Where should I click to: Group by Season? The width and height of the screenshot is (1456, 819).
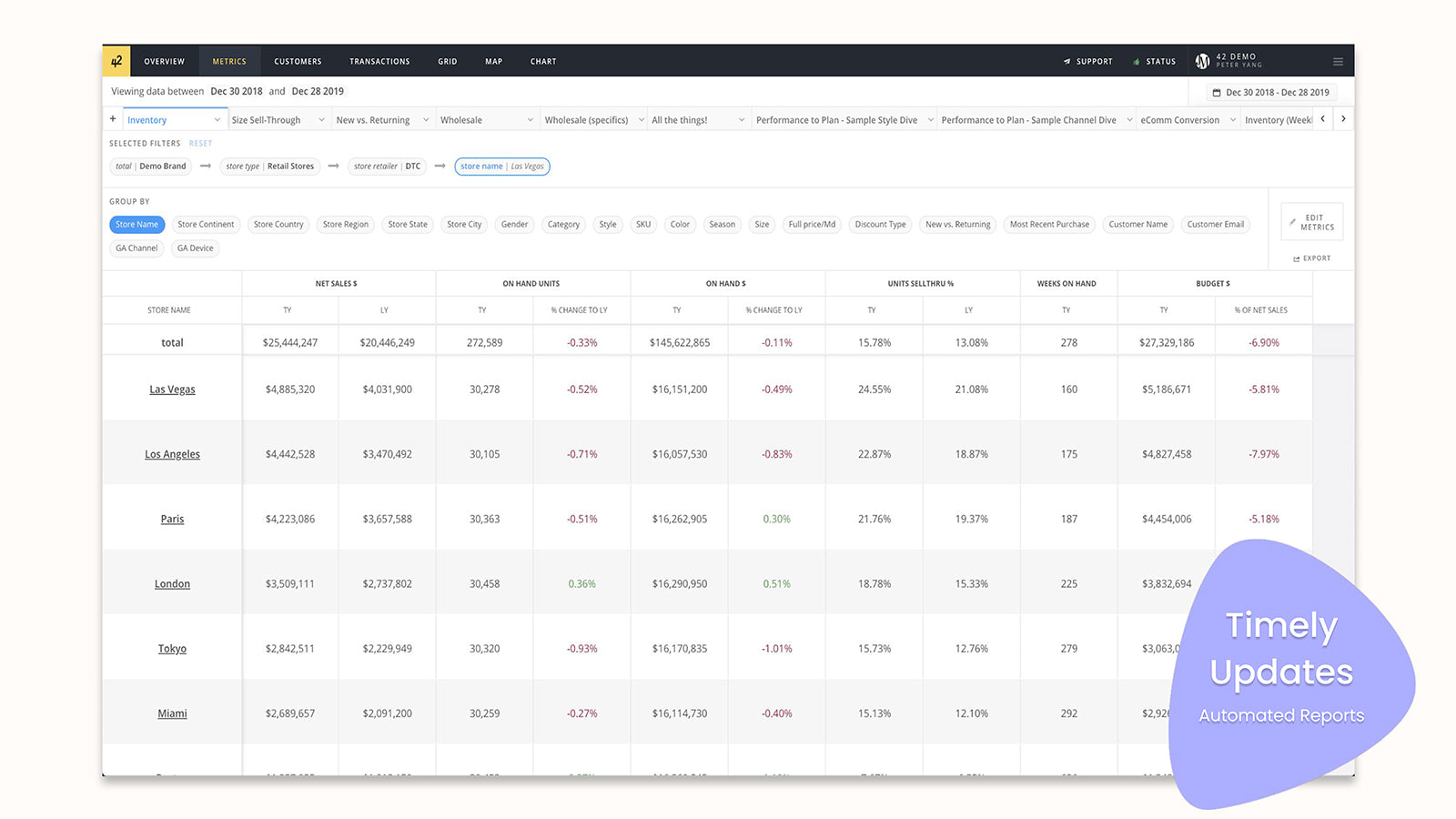coord(722,225)
